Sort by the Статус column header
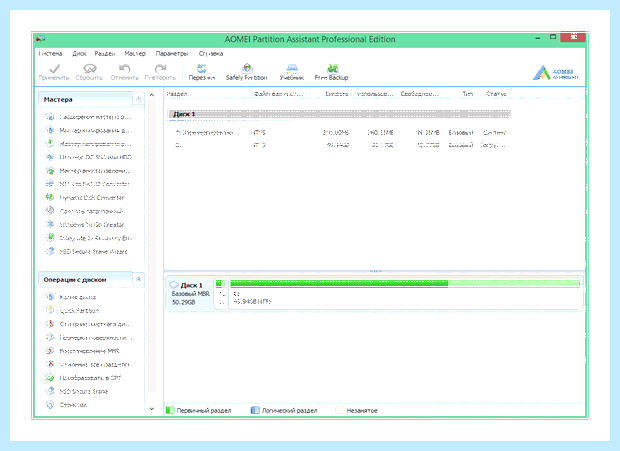620x451 pixels. pyautogui.click(x=493, y=94)
